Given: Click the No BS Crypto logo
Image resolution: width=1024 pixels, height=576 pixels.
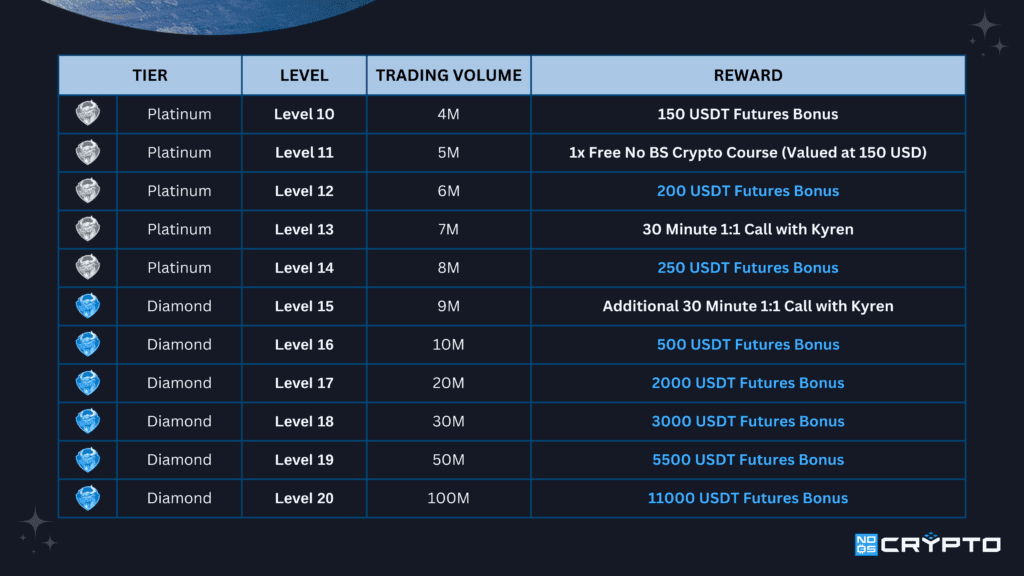Looking at the screenshot, I should (927, 543).
